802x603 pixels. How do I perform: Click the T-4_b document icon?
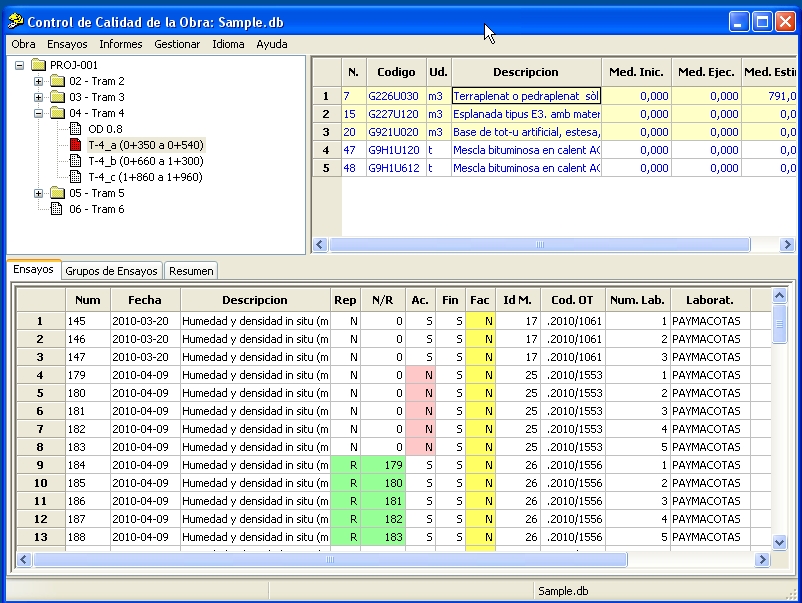pyautogui.click(x=75, y=161)
